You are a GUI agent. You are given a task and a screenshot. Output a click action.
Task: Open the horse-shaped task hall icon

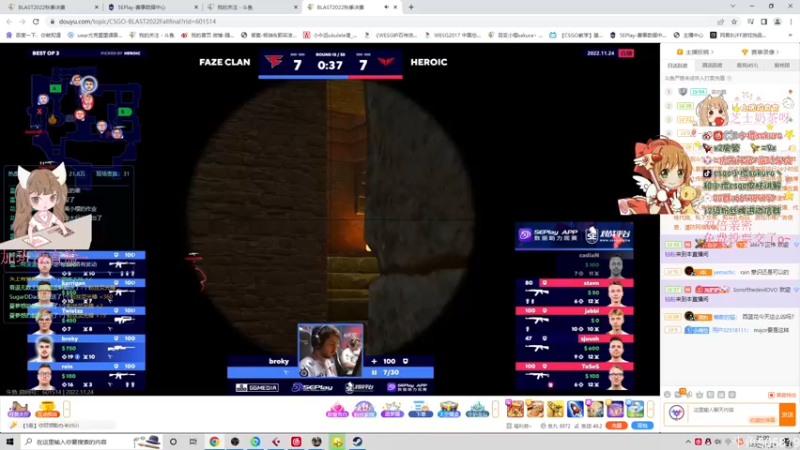pyautogui.click(x=18, y=409)
